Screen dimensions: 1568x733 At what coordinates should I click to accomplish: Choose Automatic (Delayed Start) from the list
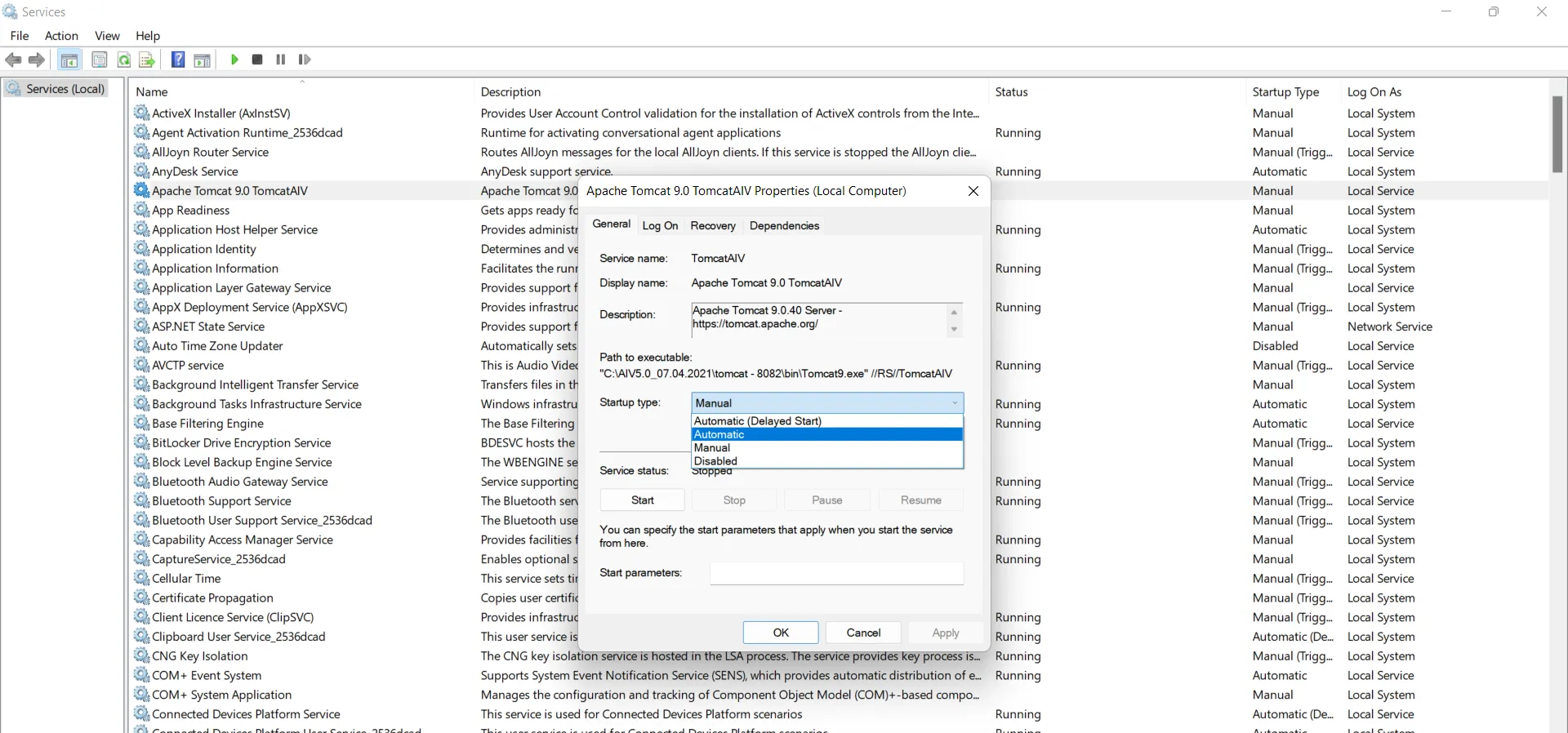(x=827, y=421)
